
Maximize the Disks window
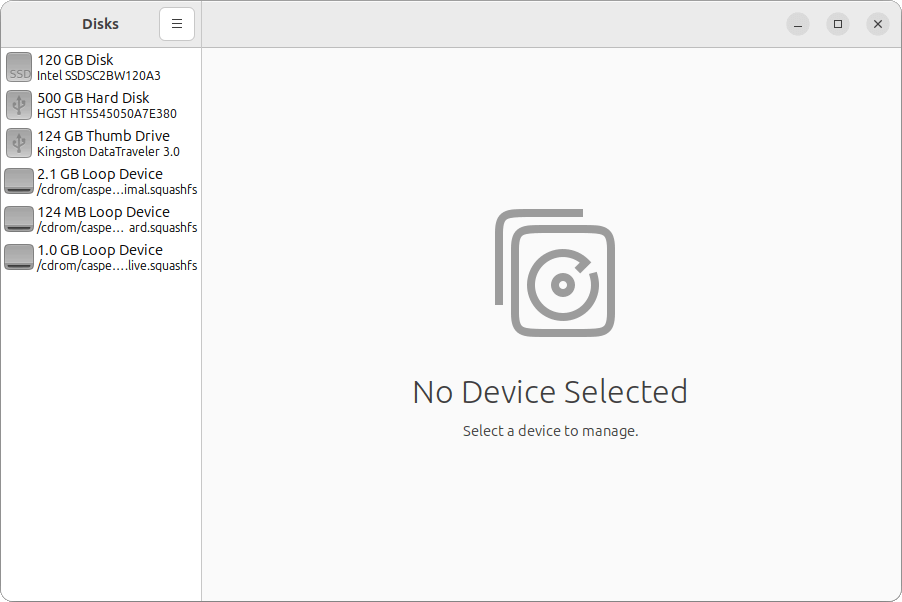coord(838,24)
